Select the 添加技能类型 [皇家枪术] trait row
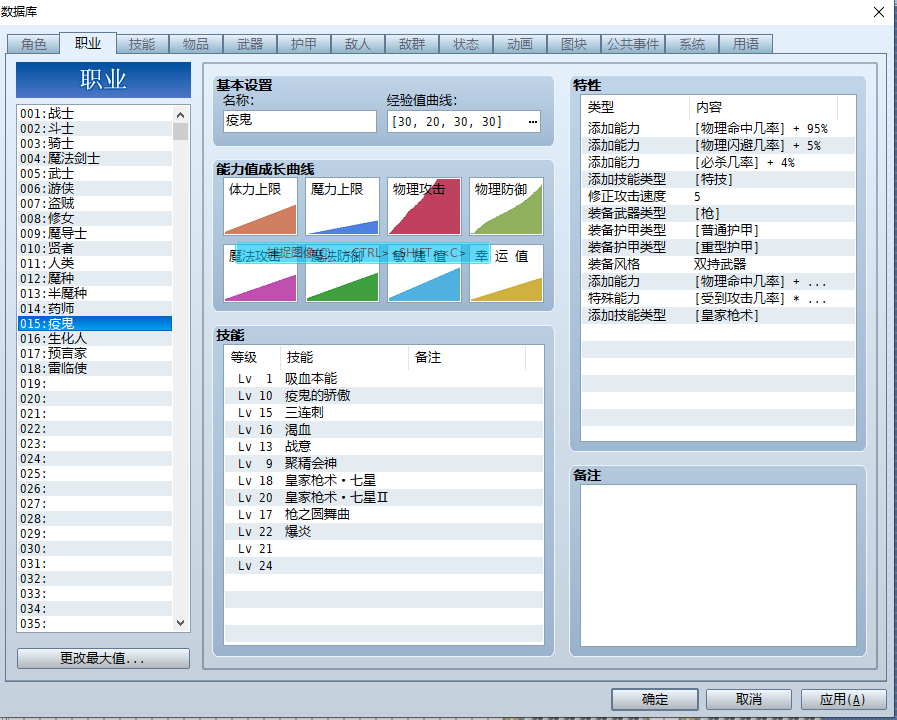Image resolution: width=897 pixels, height=720 pixels. click(x=718, y=315)
